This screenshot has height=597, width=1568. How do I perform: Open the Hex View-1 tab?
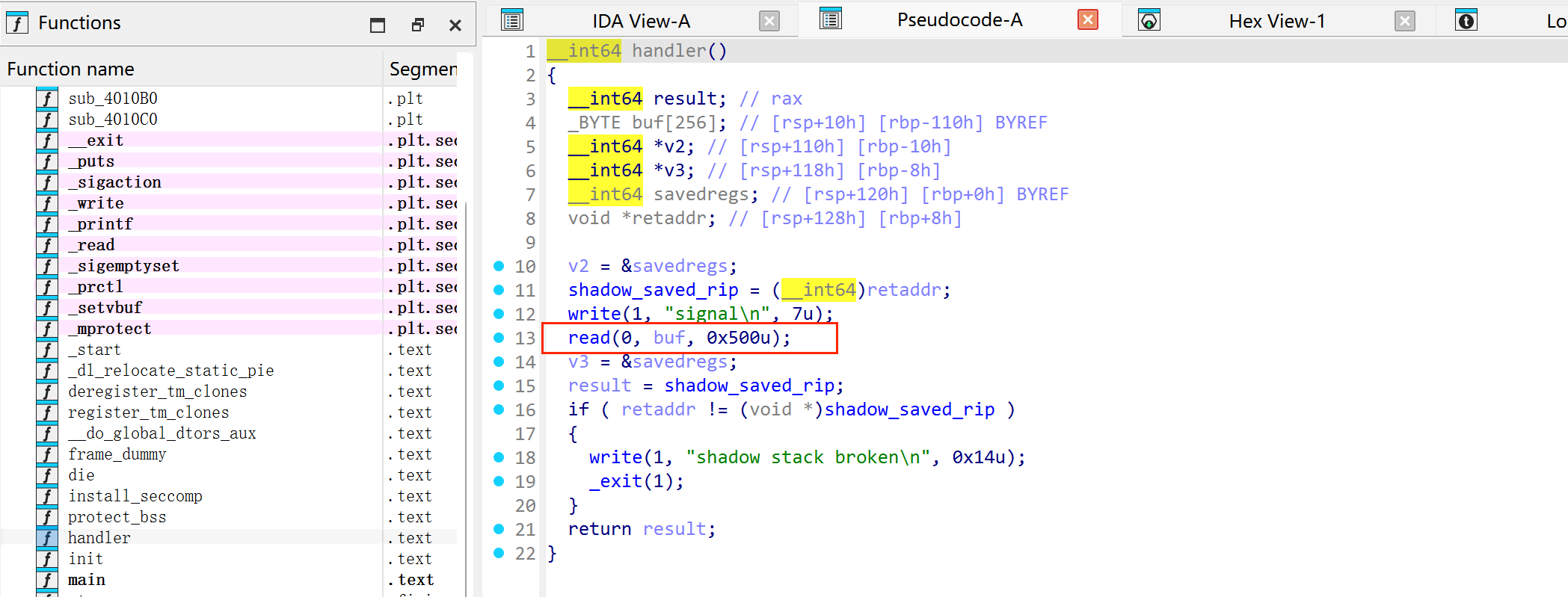coord(1277,21)
